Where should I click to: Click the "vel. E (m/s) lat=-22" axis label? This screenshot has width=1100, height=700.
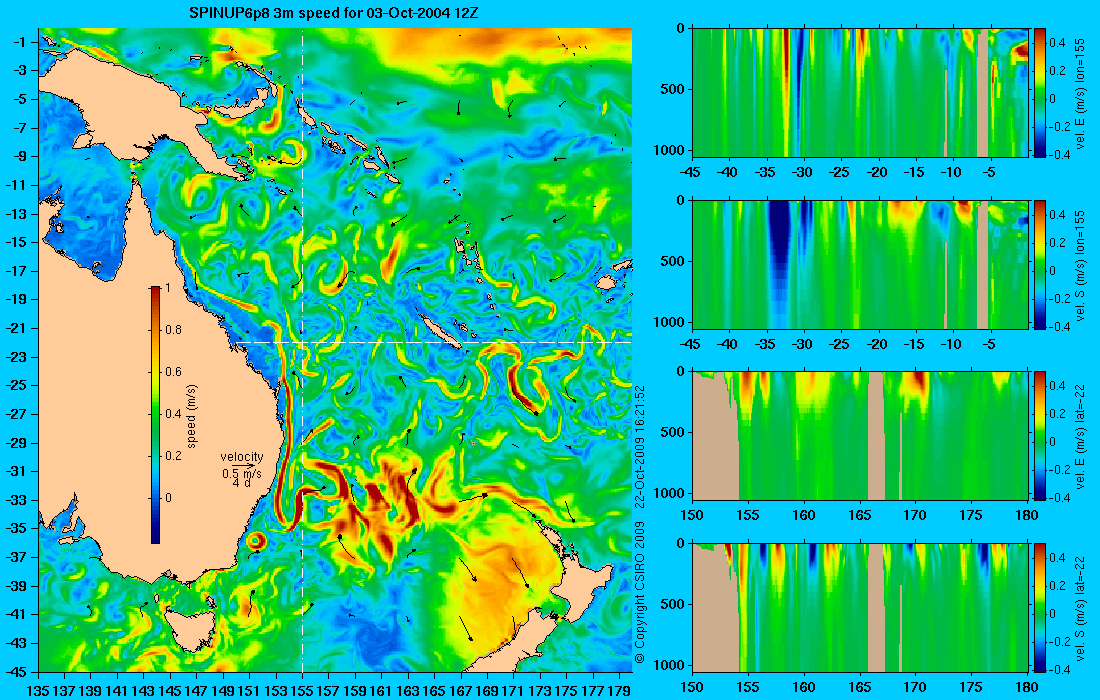[x=1081, y=436]
